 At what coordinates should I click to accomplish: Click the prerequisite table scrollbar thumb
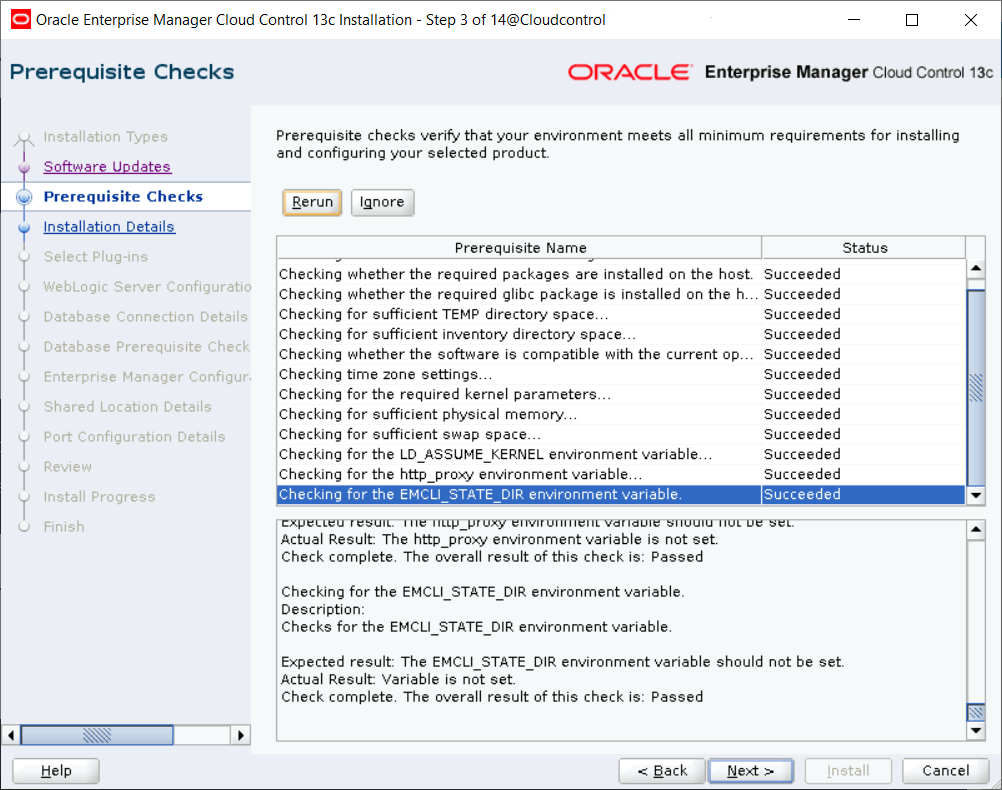click(x=976, y=389)
